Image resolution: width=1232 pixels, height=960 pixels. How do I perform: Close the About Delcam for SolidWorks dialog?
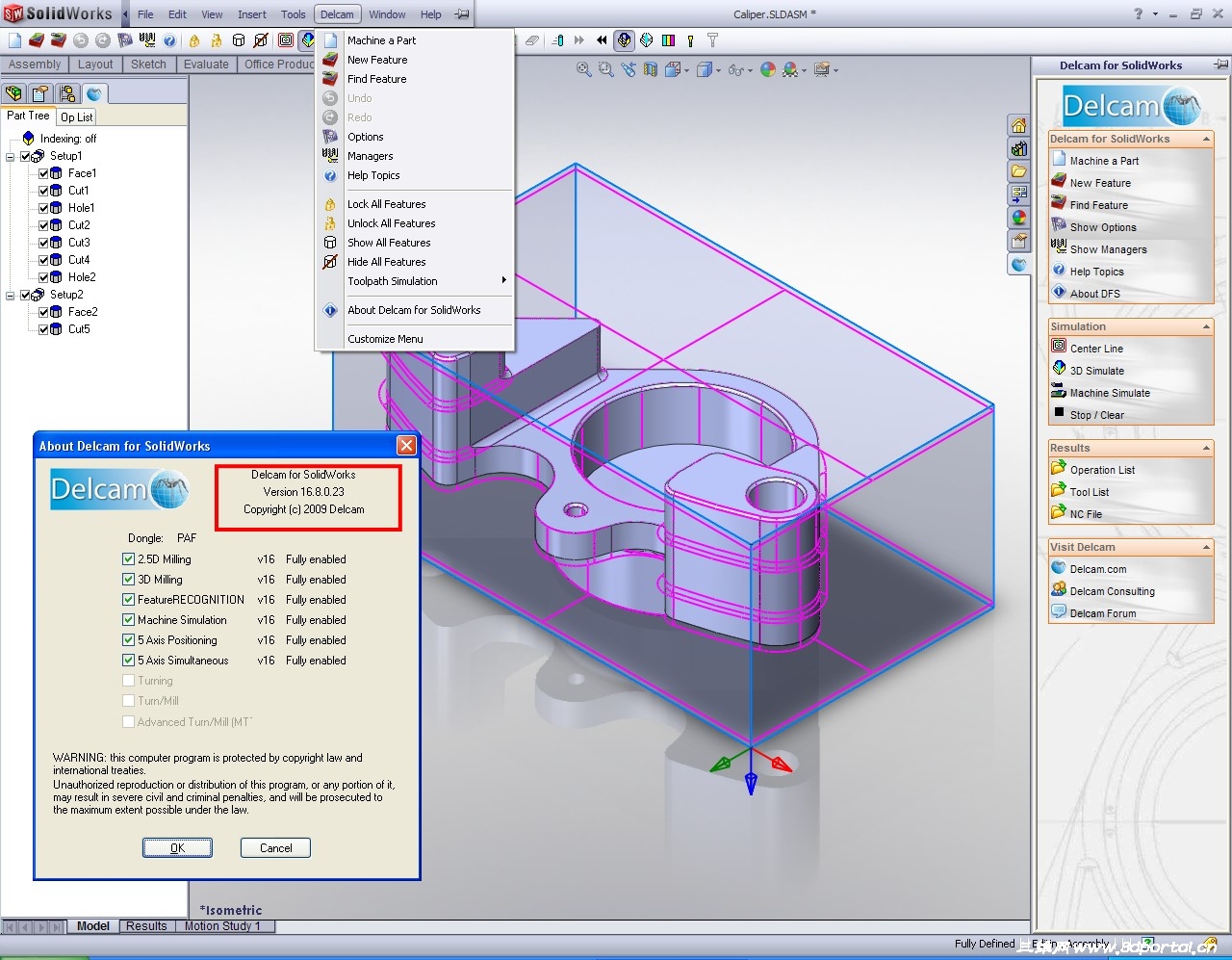(406, 445)
